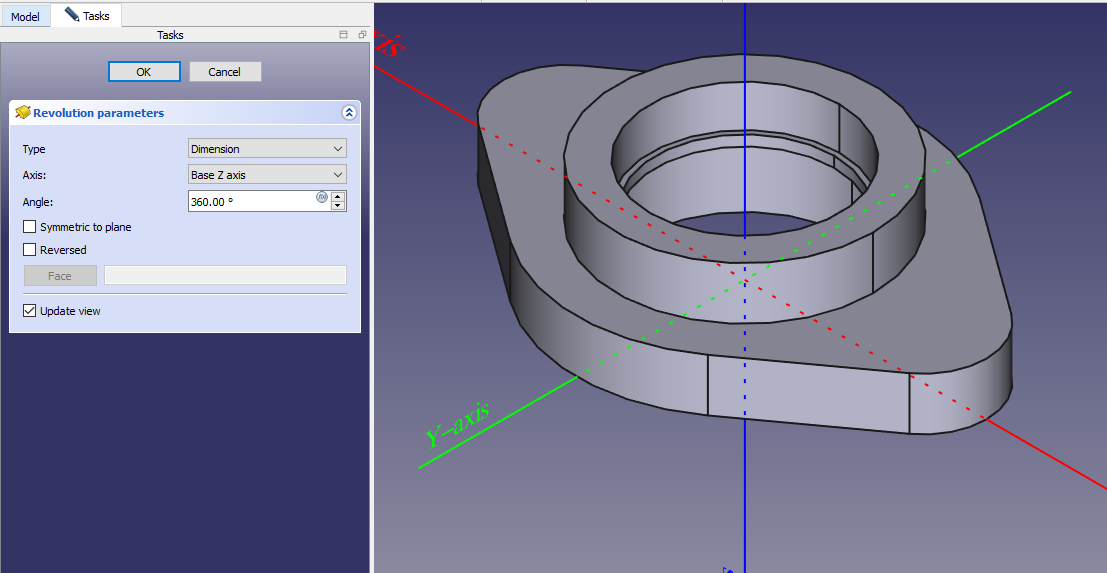Open the Type dropdown showing Dimension

(x=267, y=149)
